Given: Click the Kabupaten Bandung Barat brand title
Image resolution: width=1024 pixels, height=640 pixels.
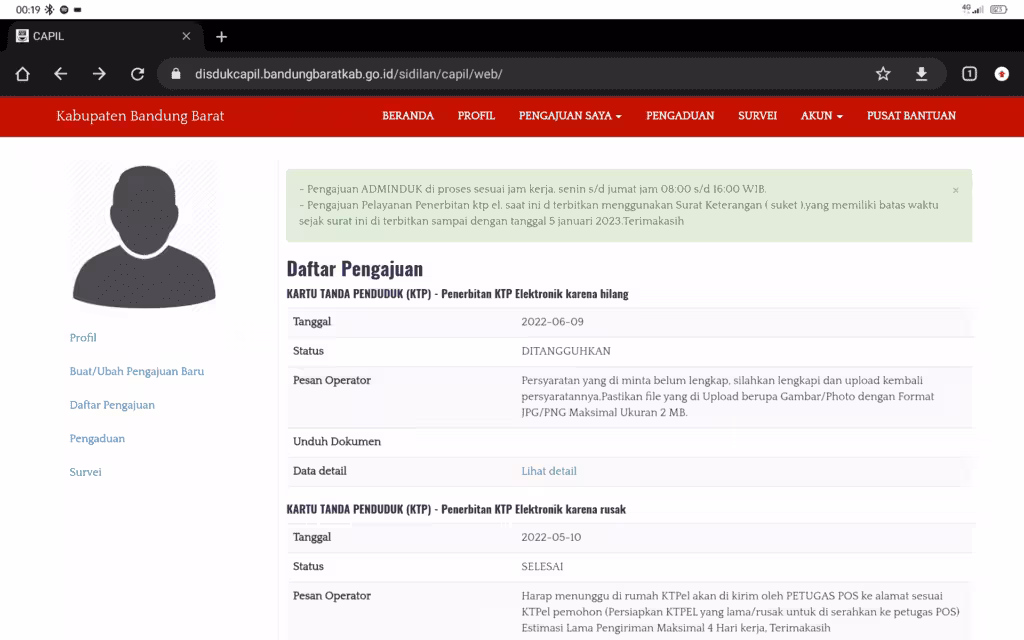Looking at the screenshot, I should [140, 116].
